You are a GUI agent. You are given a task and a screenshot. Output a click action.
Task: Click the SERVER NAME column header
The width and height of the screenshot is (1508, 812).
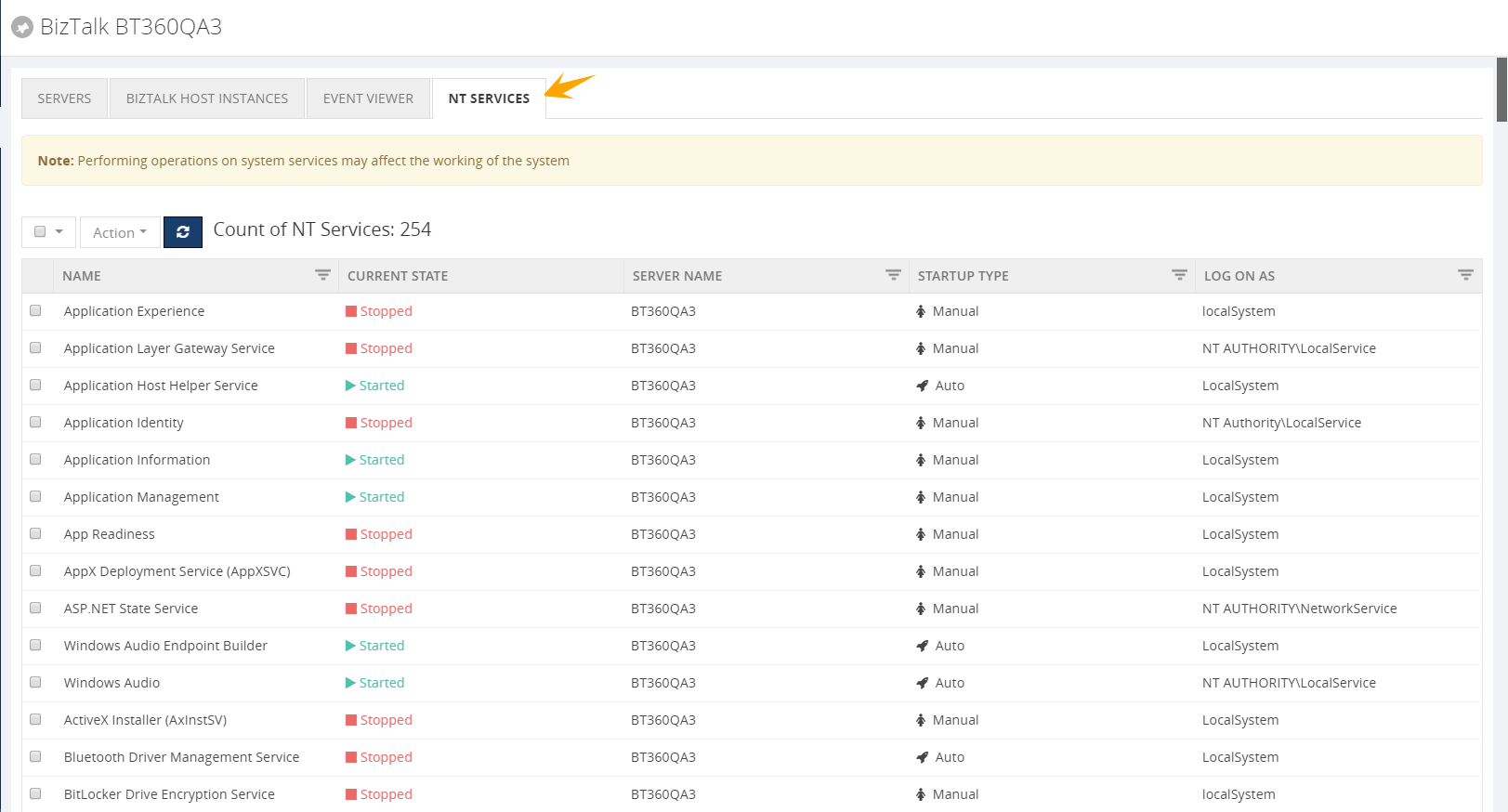(x=677, y=276)
